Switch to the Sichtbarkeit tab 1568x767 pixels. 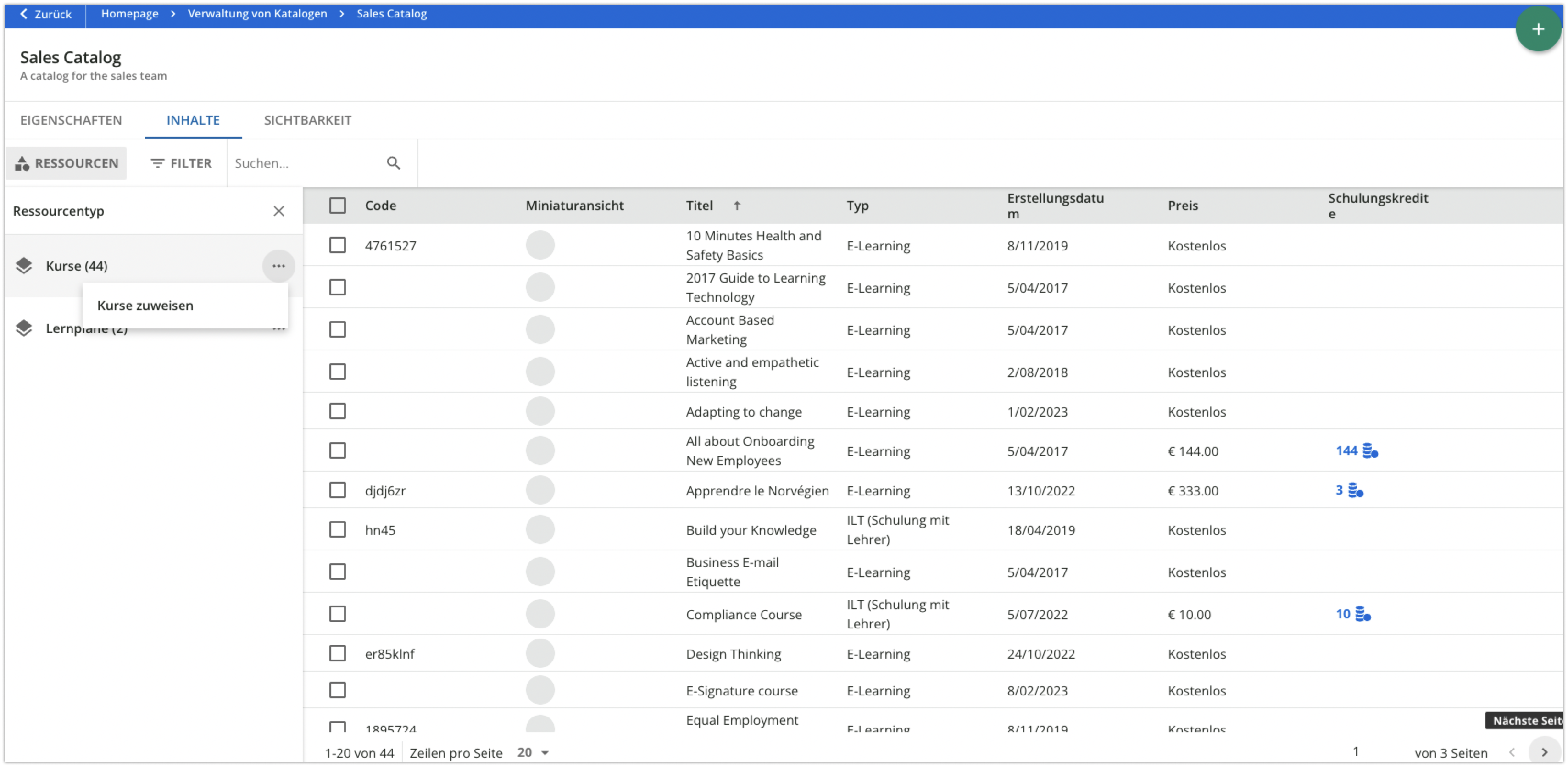(307, 121)
